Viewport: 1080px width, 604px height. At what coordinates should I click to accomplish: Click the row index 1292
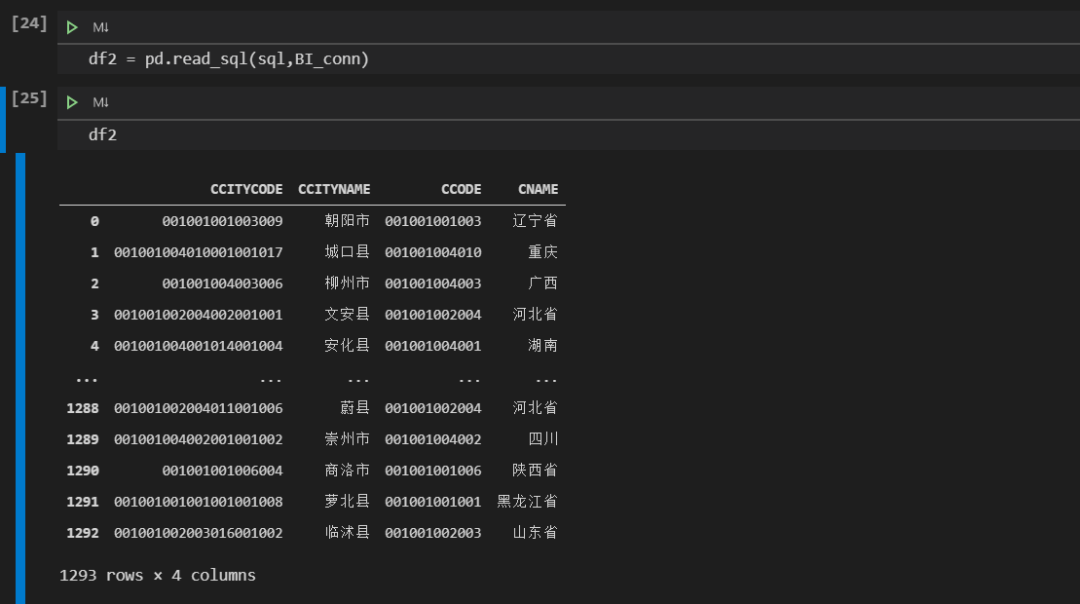click(x=83, y=533)
